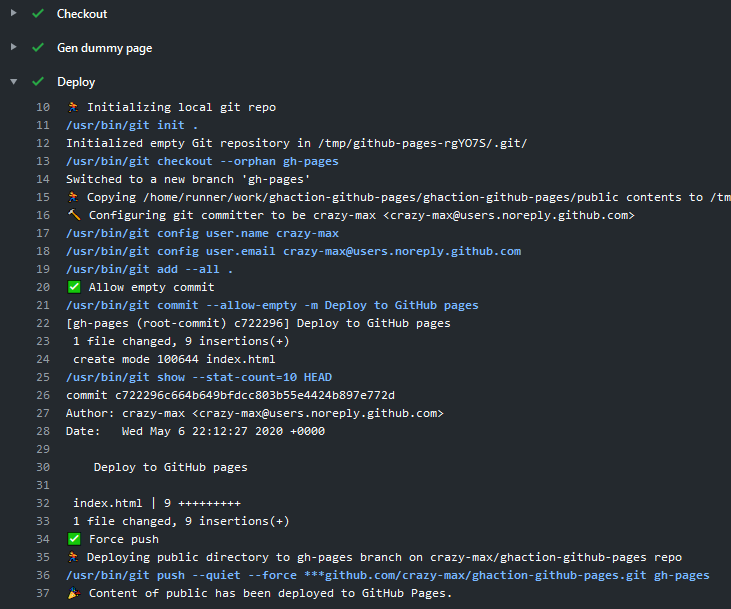Click line number 36

pyautogui.click(x=43, y=575)
